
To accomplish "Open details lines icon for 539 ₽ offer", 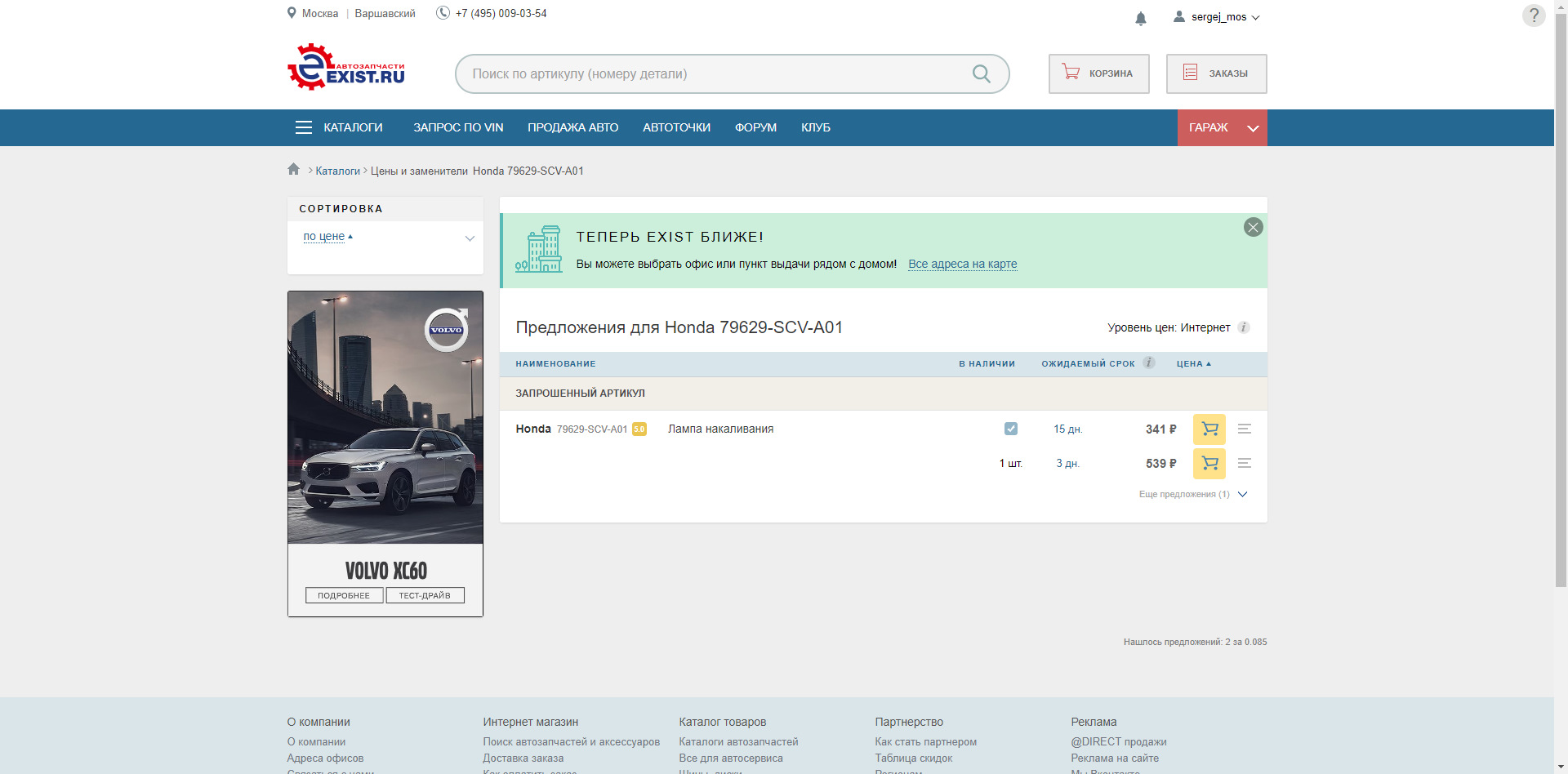I will pos(1245,463).
